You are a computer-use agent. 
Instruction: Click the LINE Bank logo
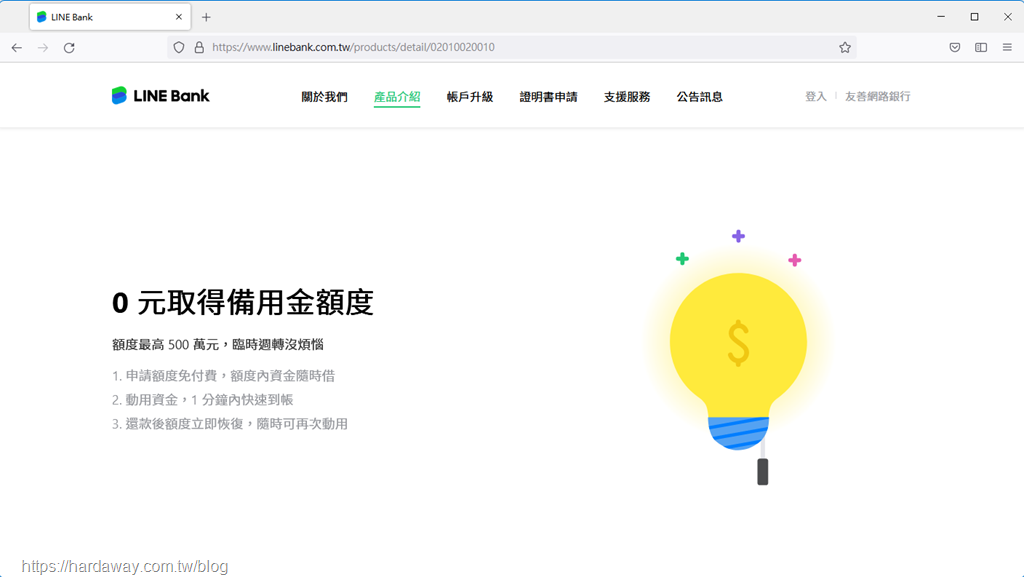coord(161,96)
